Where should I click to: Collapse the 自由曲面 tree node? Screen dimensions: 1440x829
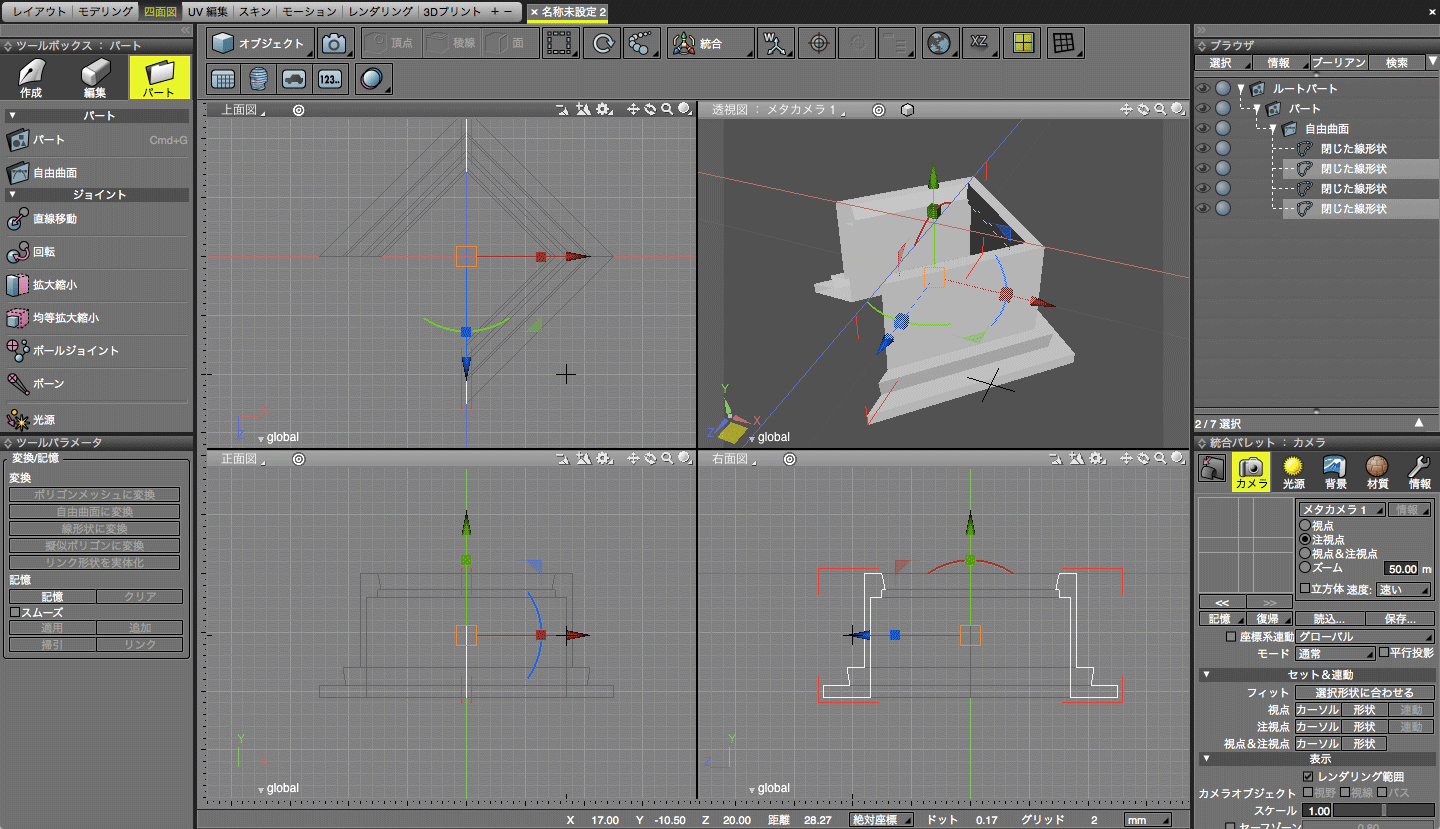tap(1273, 129)
